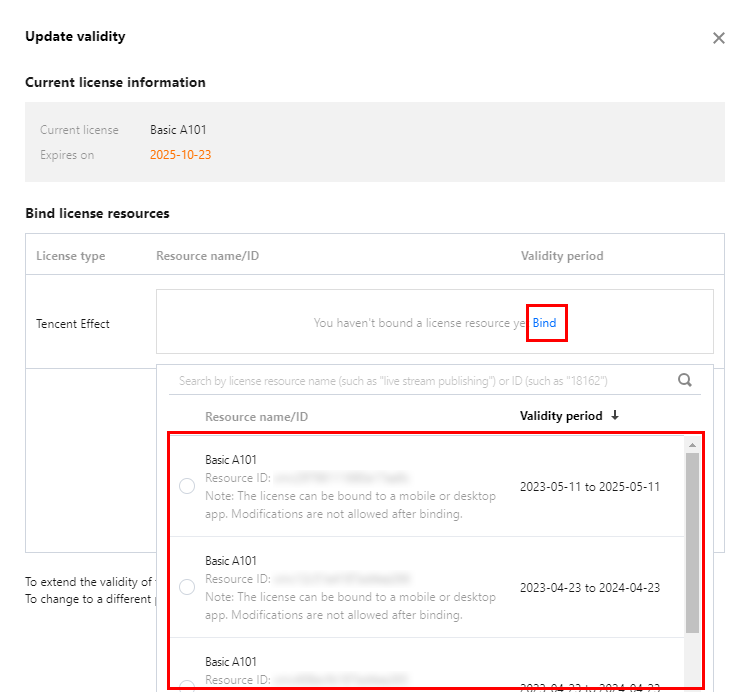This screenshot has width=750, height=692.
Task: Click Resource name/ID header in bind table
Action: [207, 256]
